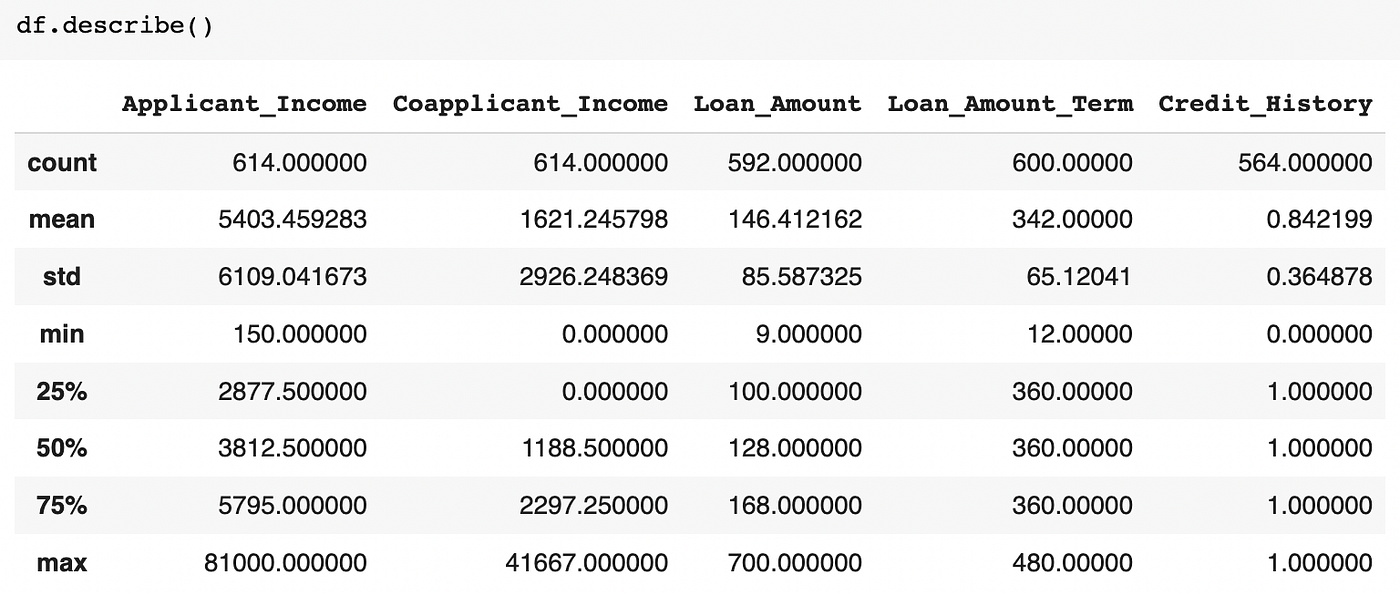Image resolution: width=1400 pixels, height=594 pixels.
Task: Select the Loan_Amount column header
Action: (777, 104)
